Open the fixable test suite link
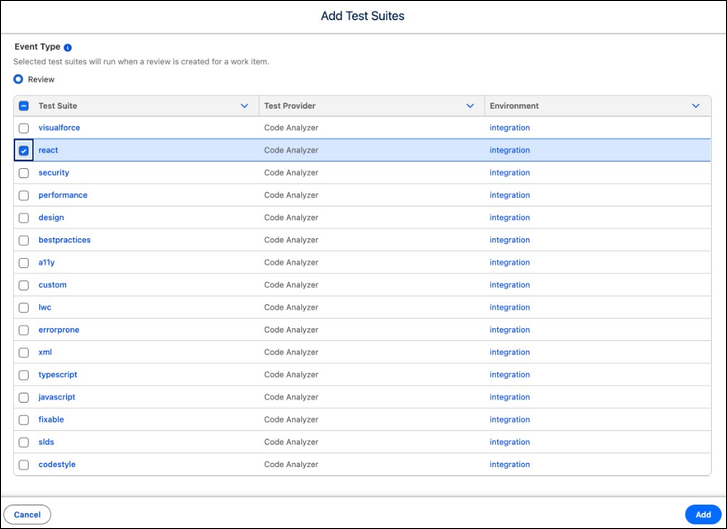Screen dimensions: 727x529 pos(51,419)
